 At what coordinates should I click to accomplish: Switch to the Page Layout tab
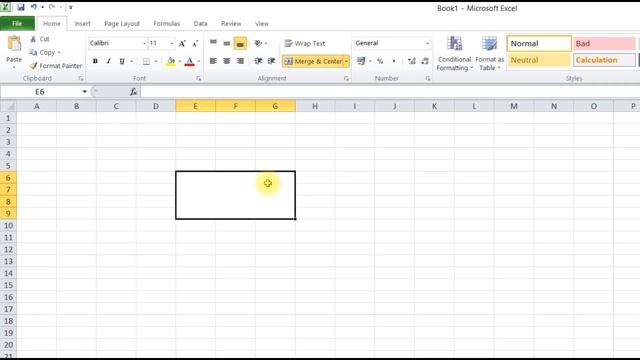tap(122, 24)
